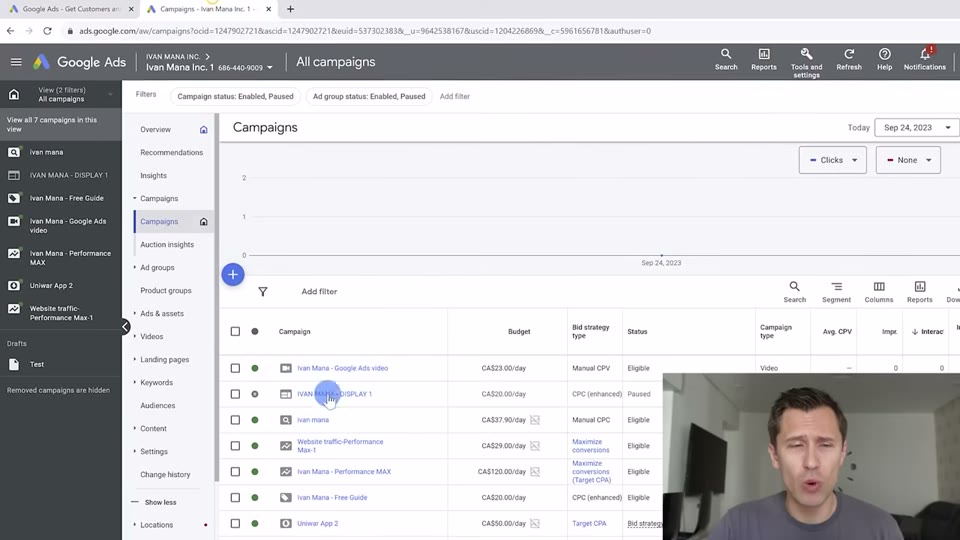Open the Clicks metric dropdown
The width and height of the screenshot is (960, 540).
click(832, 160)
